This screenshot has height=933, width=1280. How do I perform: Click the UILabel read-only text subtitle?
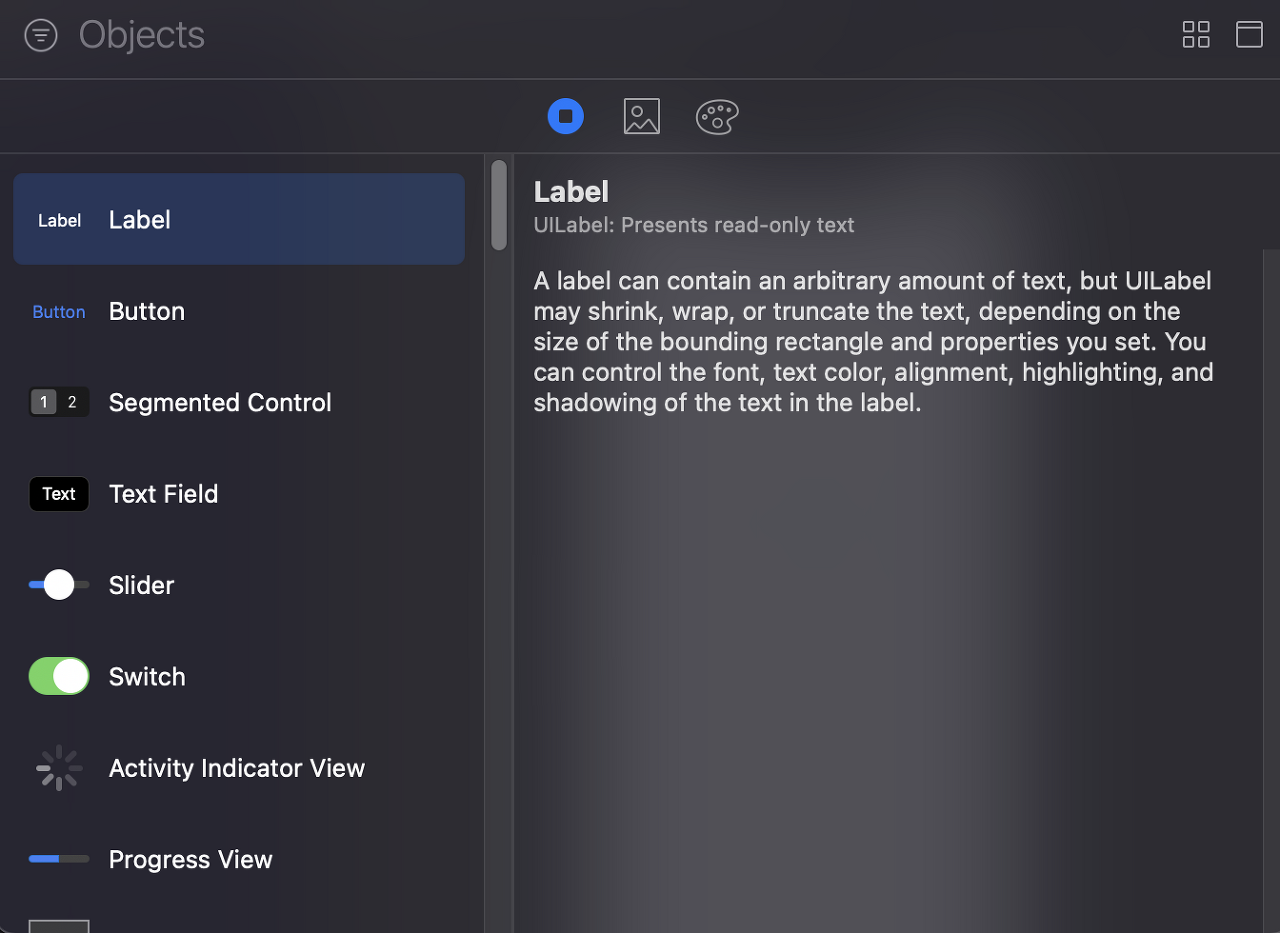694,225
